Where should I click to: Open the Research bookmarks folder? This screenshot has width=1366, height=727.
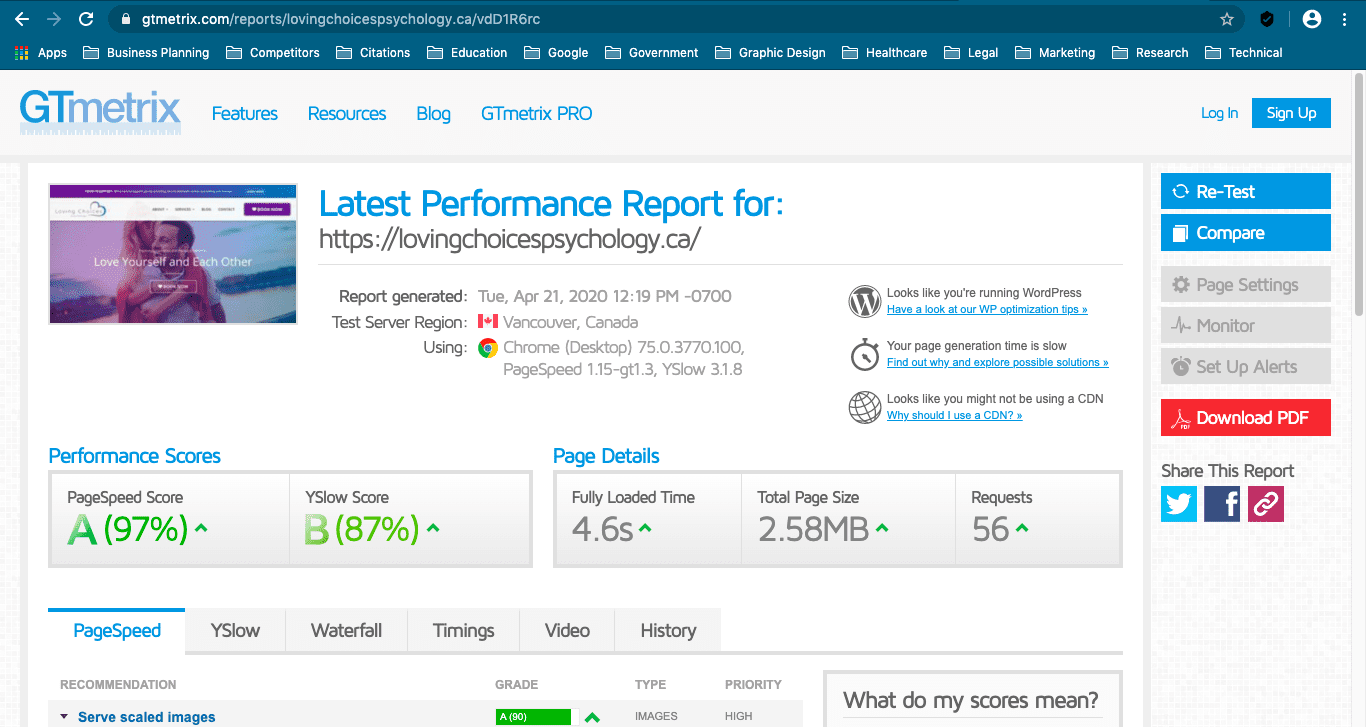click(1150, 53)
